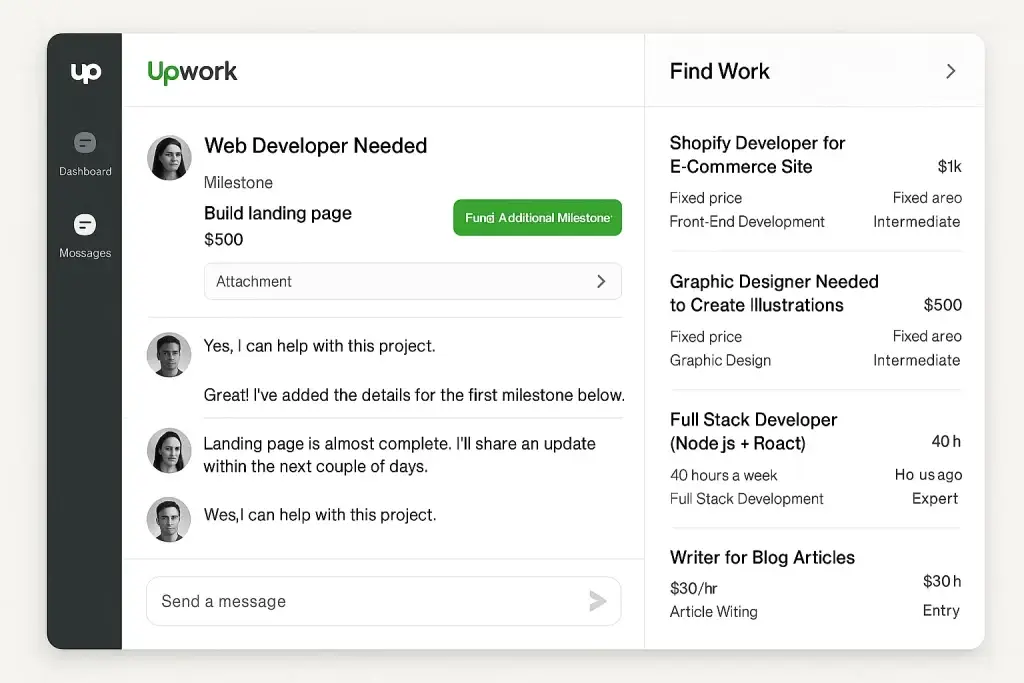Click the $30 h rate on Writer job

click(942, 581)
